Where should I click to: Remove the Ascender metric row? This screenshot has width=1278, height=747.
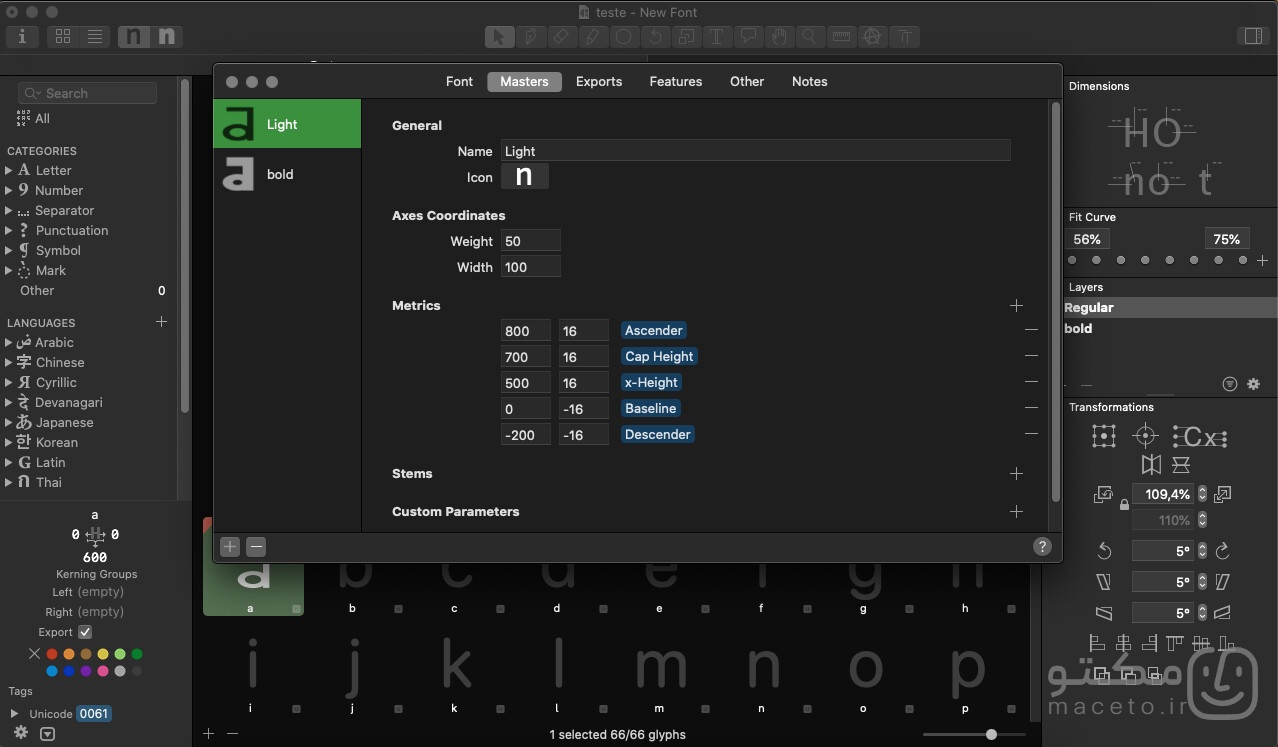pos(1031,330)
